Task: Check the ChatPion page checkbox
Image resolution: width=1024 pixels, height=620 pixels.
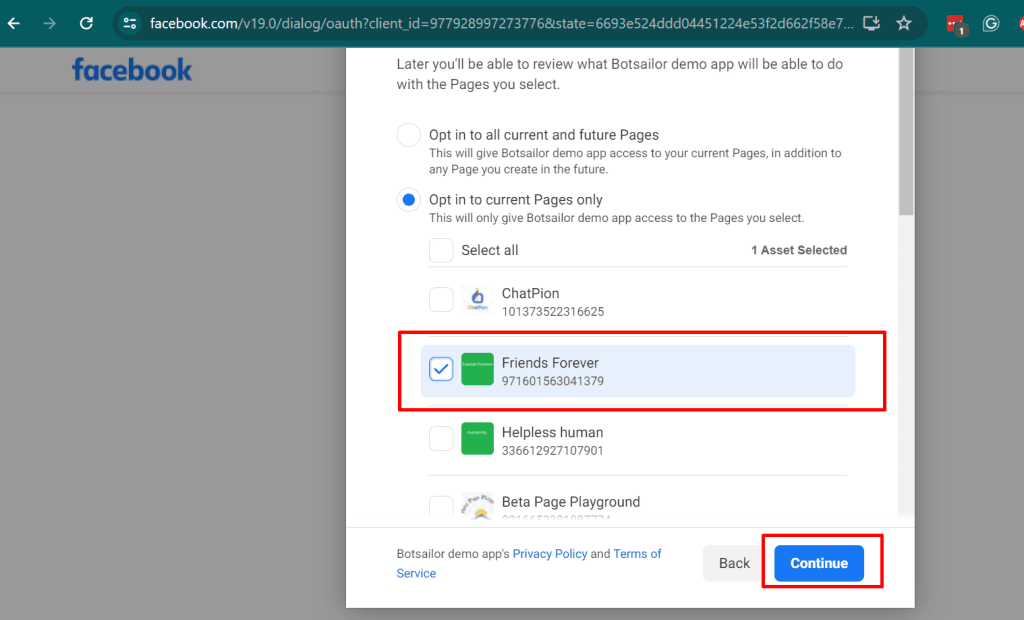Action: 441,299
